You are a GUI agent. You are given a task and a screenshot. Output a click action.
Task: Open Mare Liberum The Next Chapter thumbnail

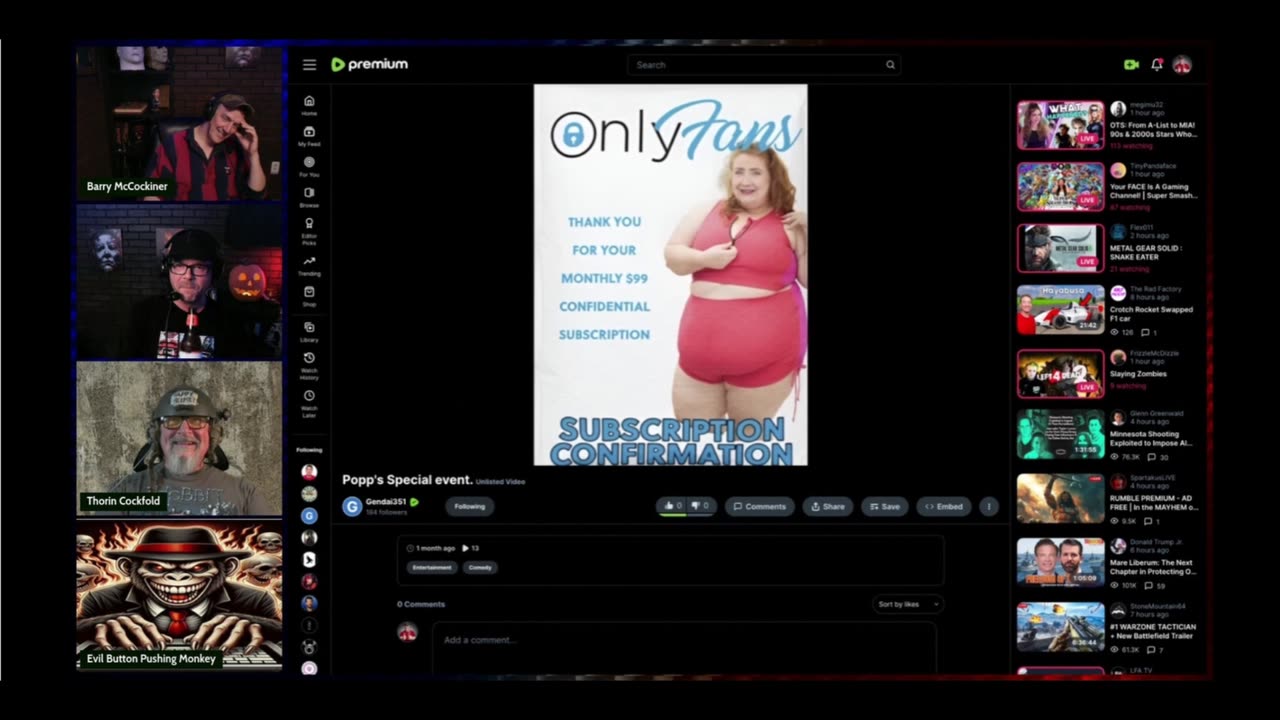[x=1061, y=562]
